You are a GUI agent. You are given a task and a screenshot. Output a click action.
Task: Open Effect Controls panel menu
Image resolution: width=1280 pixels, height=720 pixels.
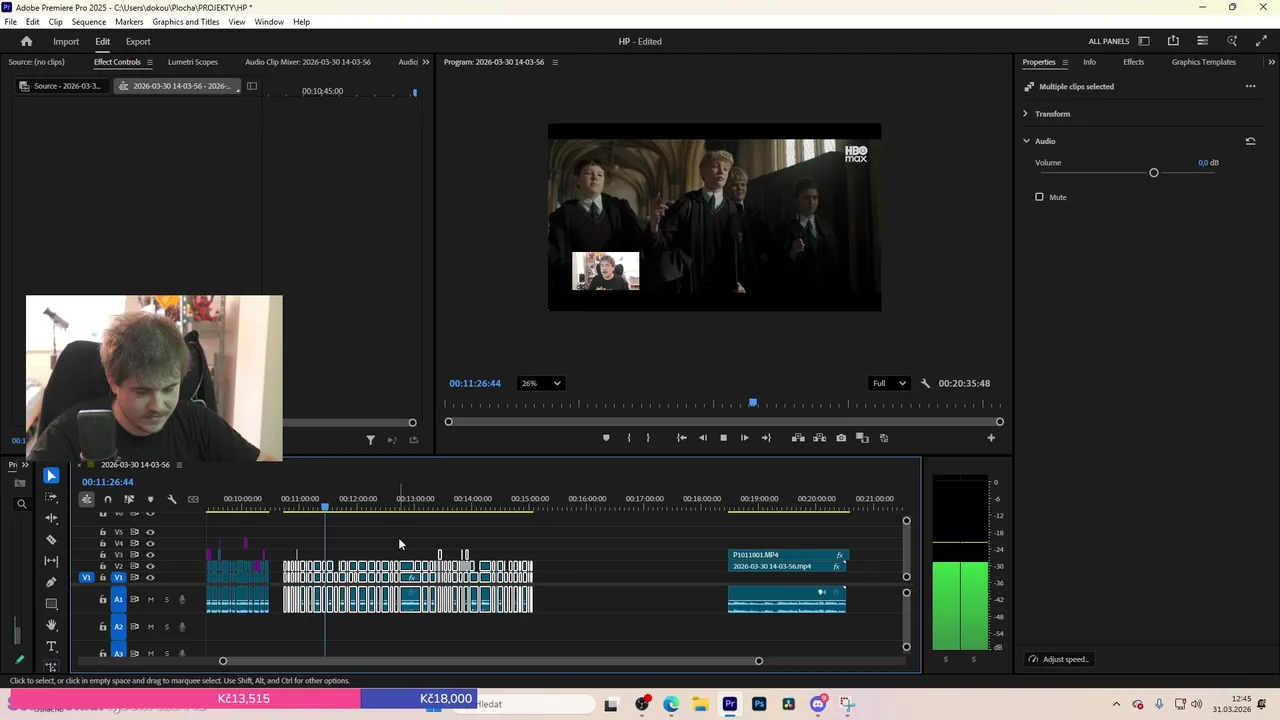(150, 62)
